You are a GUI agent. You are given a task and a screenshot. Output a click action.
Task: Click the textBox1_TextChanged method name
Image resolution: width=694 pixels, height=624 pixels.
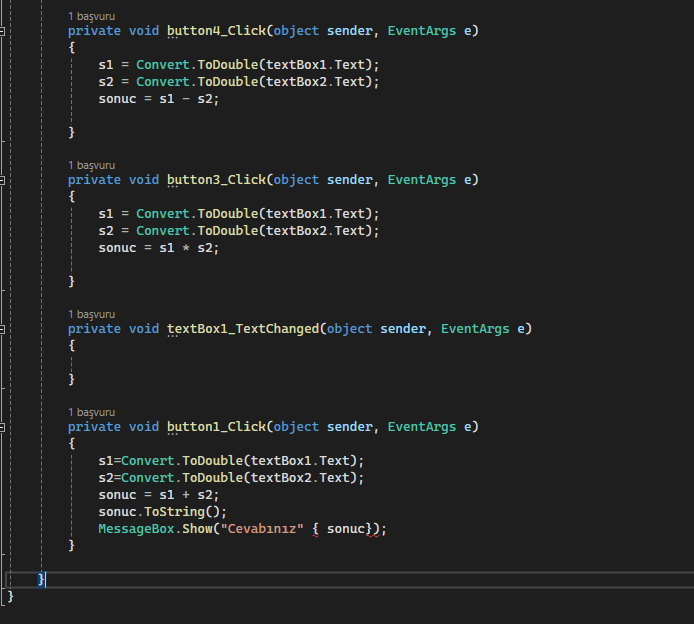point(243,329)
